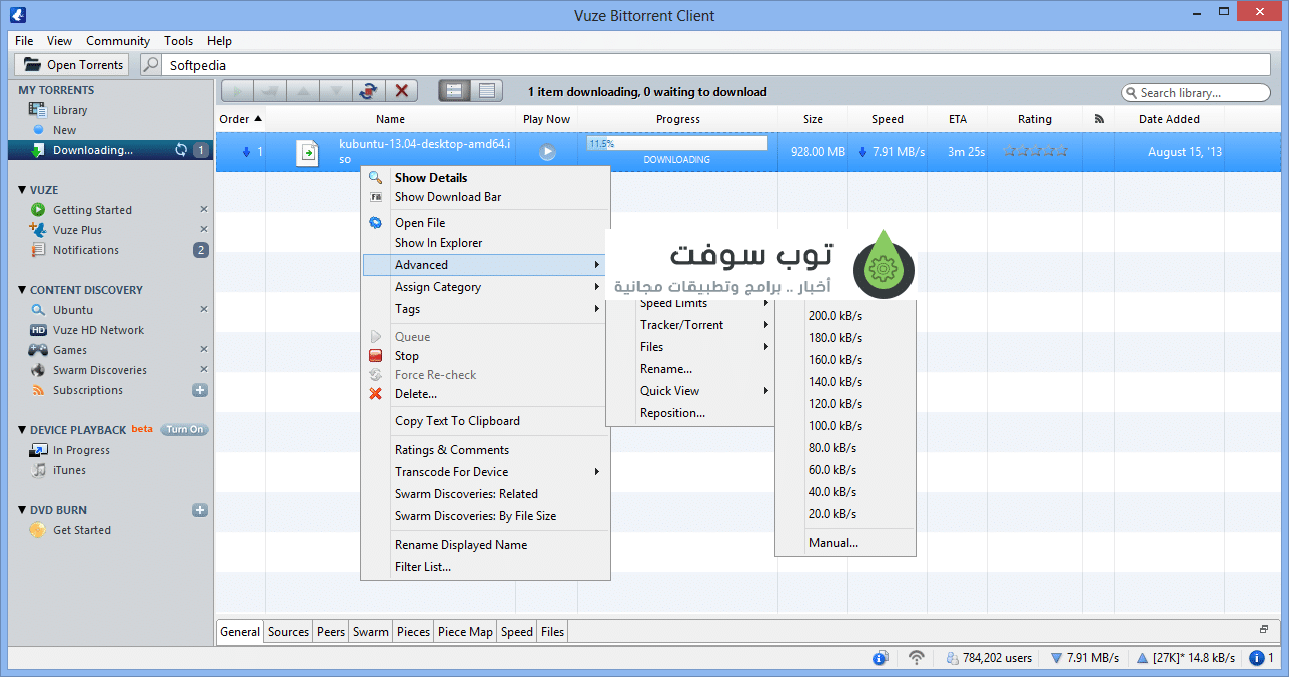
Task: Click the Library icon in sidebar
Action: click(37, 110)
